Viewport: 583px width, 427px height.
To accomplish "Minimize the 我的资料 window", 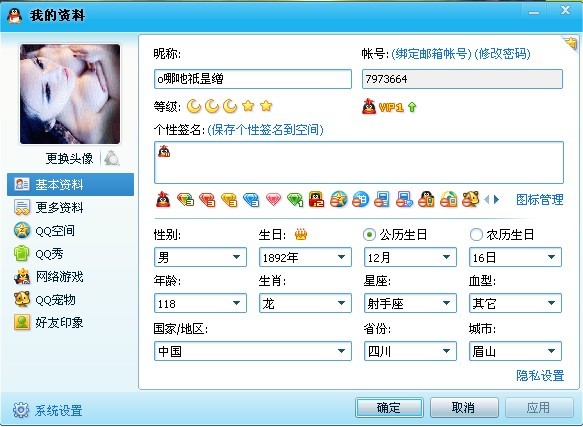I will pyautogui.click(x=534, y=12).
